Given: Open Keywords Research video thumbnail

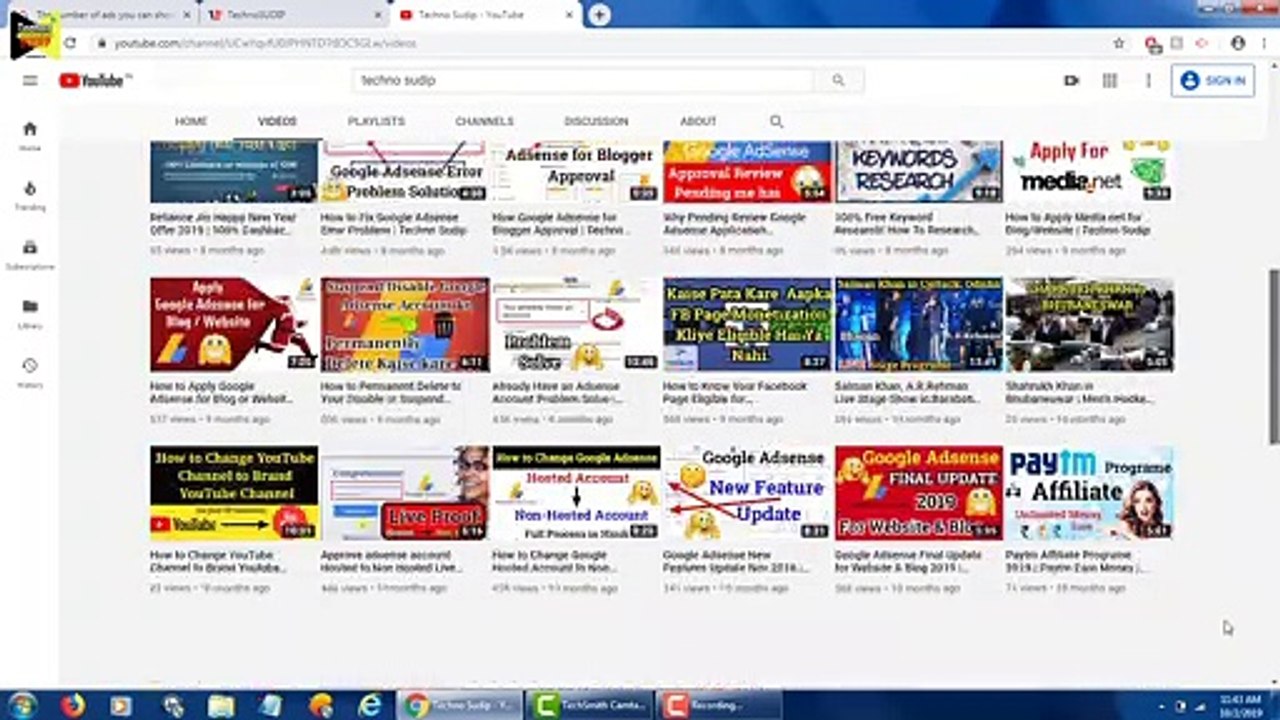Looking at the screenshot, I should click(x=919, y=172).
